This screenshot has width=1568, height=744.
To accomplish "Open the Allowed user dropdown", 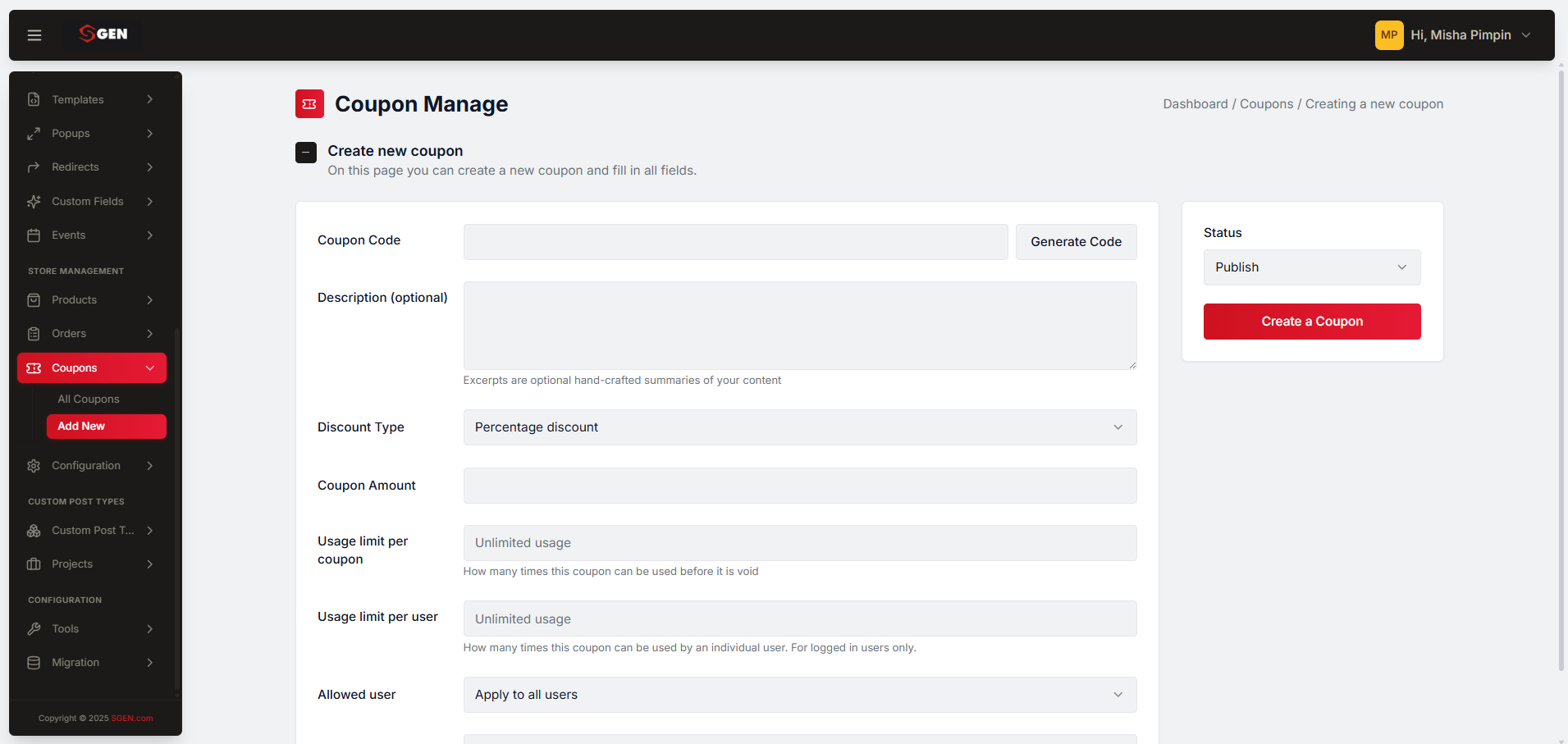I will click(x=800, y=695).
